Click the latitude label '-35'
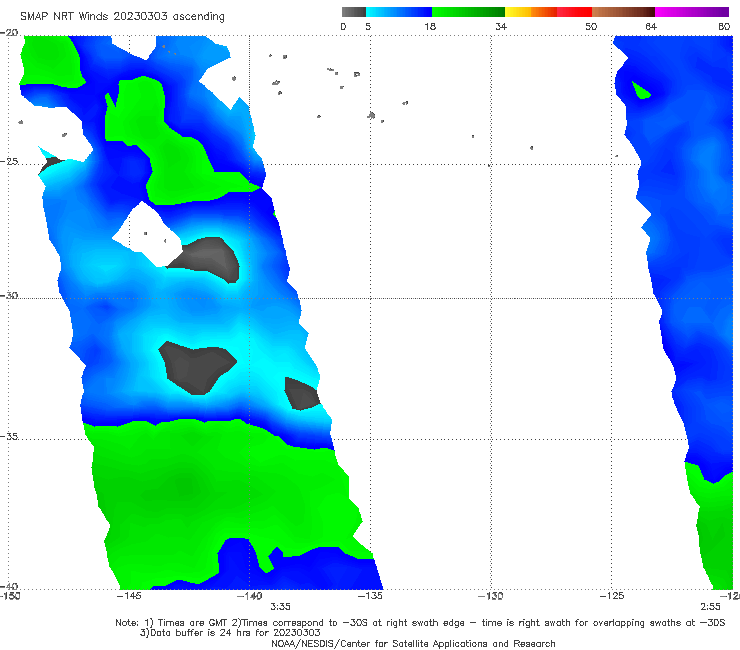The width and height of the screenshot is (740, 650). coord(9,436)
